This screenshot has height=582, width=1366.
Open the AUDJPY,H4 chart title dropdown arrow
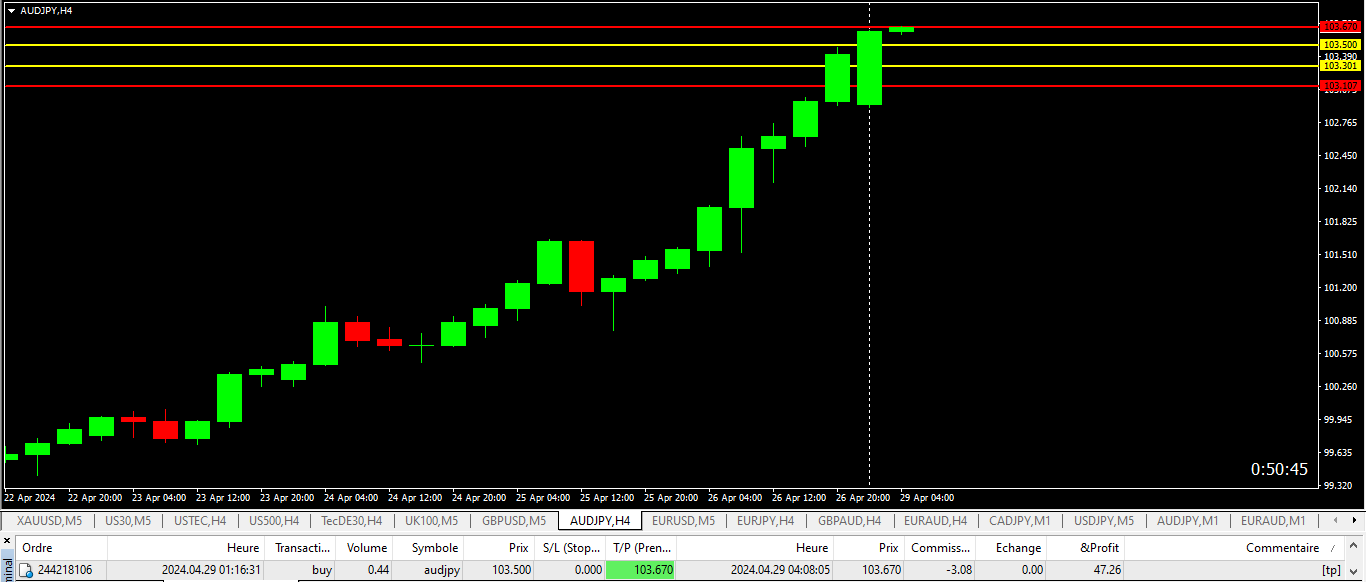tap(11, 10)
